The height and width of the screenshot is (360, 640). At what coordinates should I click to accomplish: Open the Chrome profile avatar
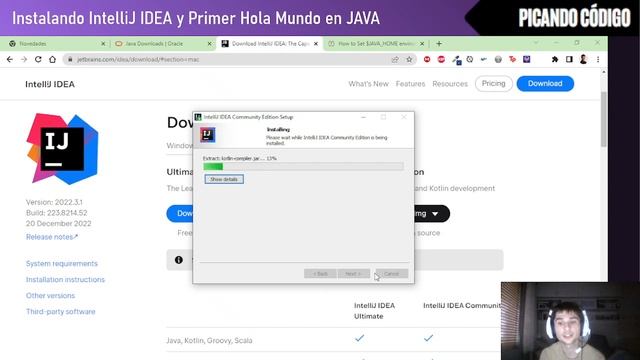[x=583, y=60]
